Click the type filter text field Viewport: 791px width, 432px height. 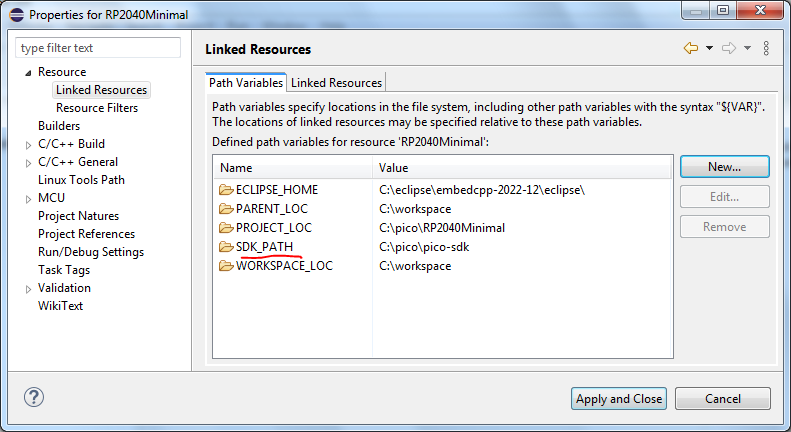[x=98, y=48]
